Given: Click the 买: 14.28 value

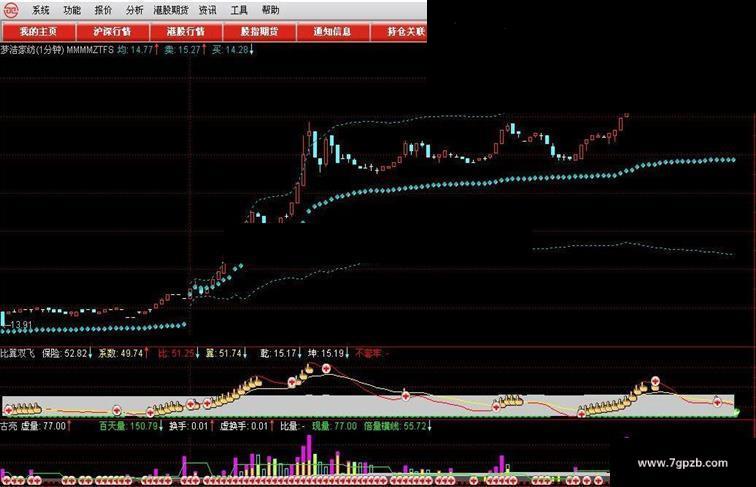Looking at the screenshot, I should 232,50.
